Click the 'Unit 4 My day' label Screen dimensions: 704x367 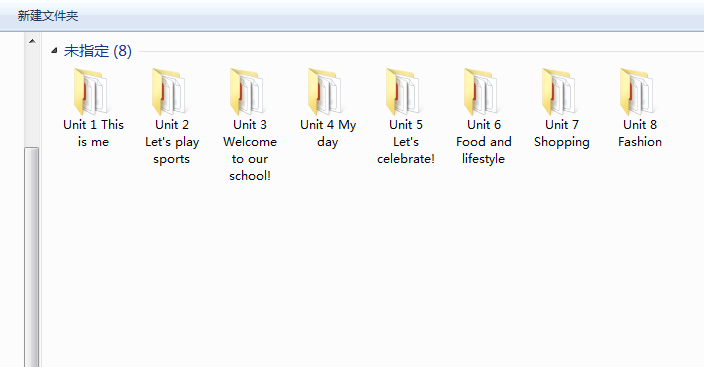(328, 133)
